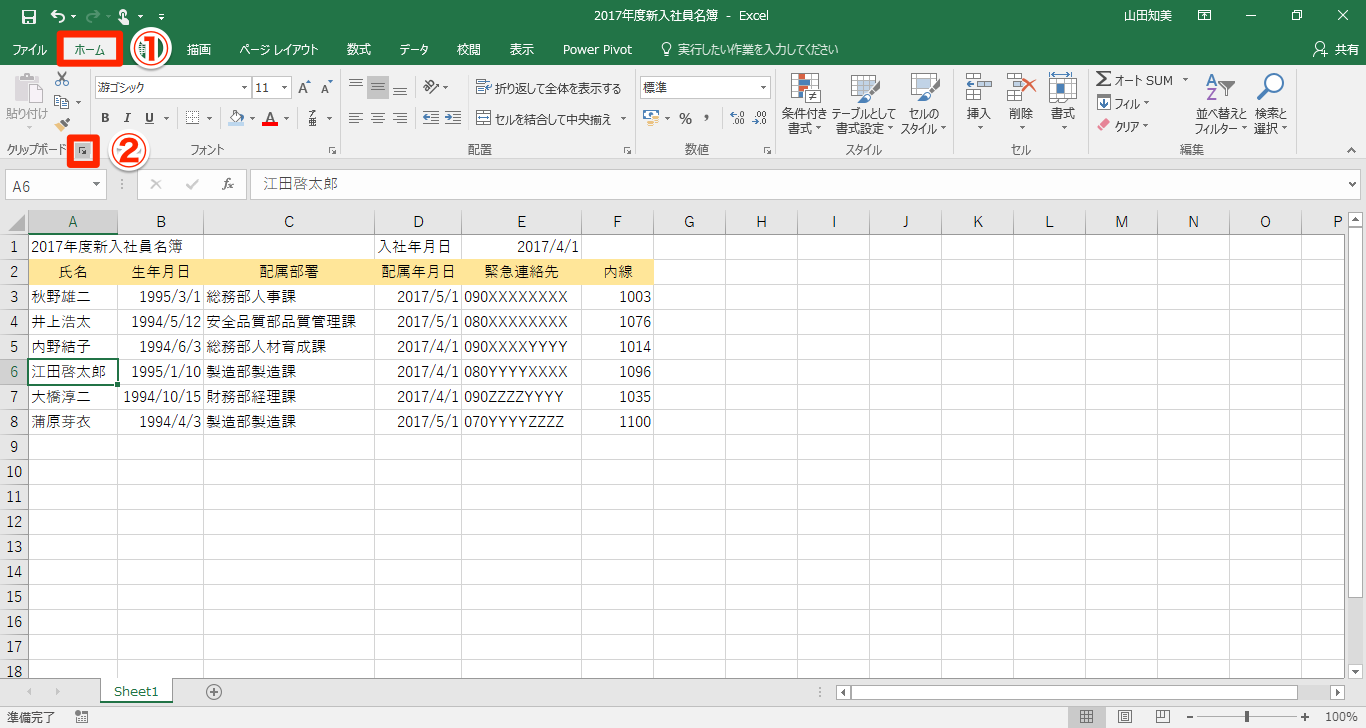Toggle middle vertical alignment

click(378, 88)
